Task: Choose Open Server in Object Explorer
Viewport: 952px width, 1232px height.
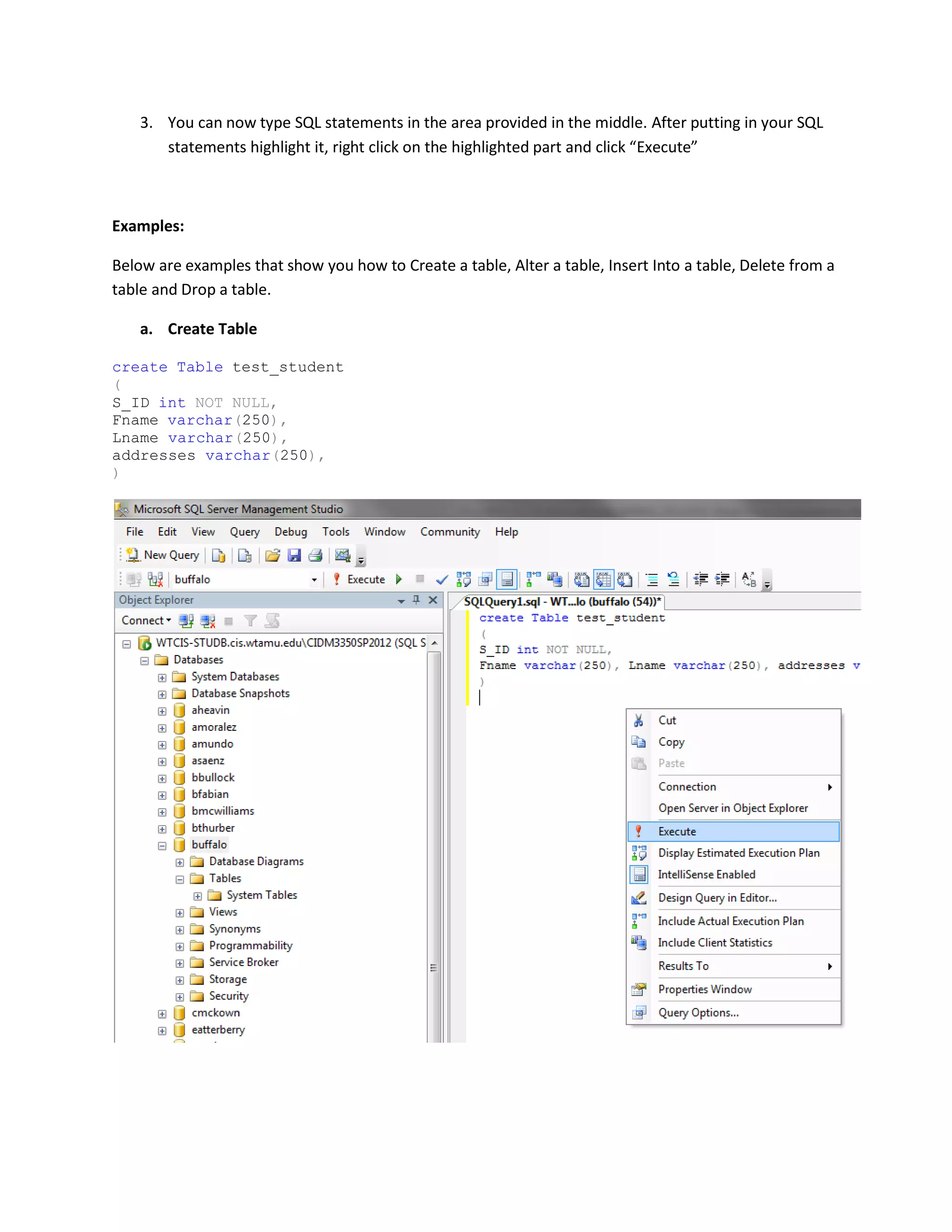Action: 734,808
